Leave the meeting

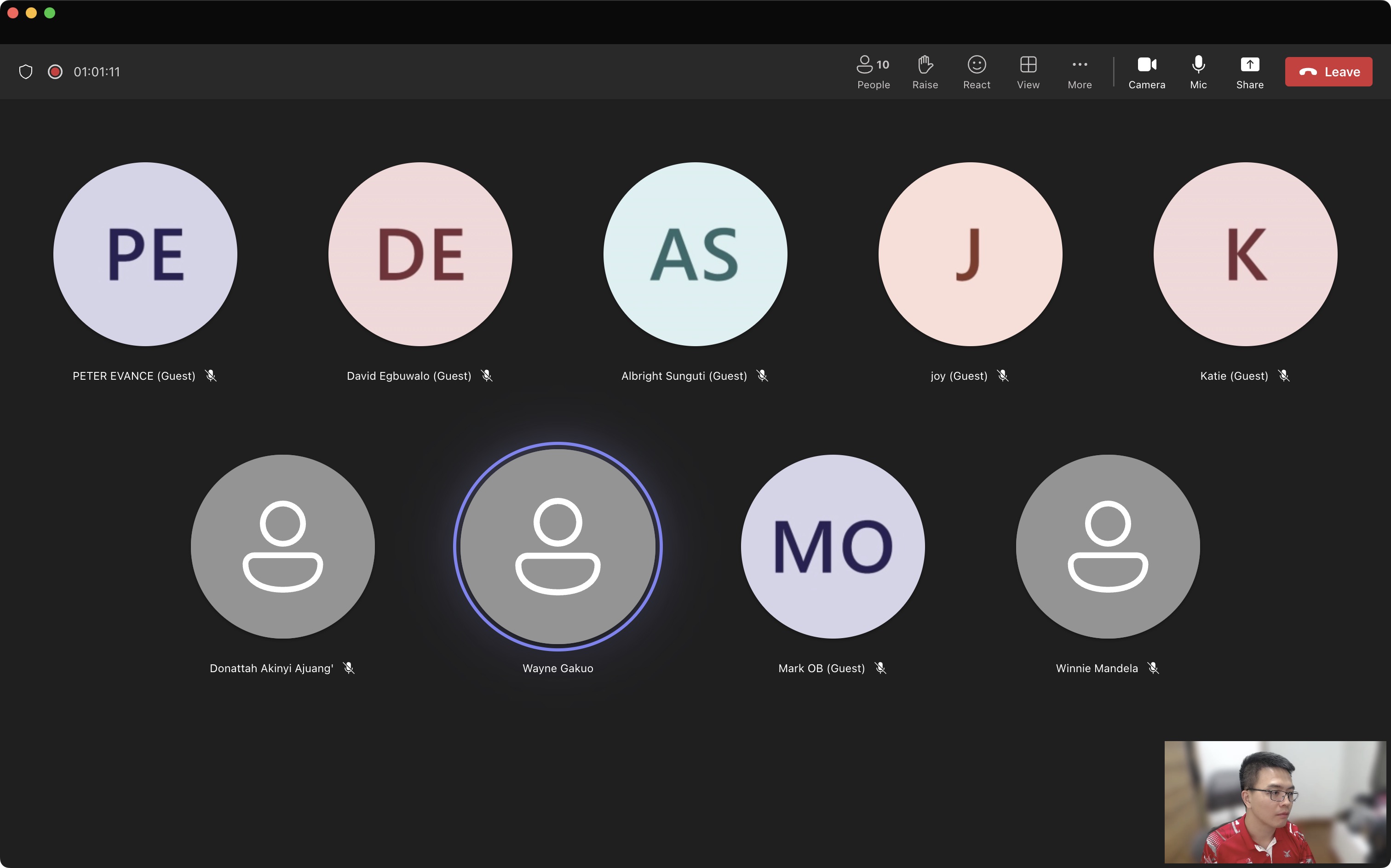[1328, 72]
